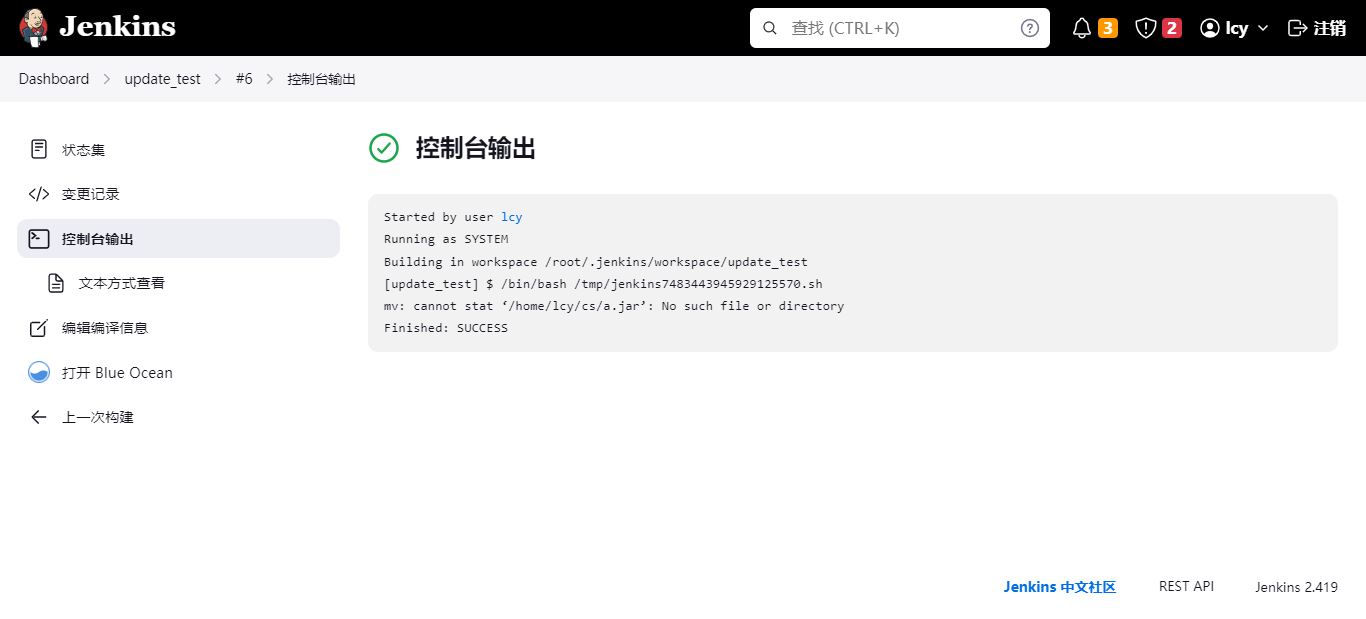Click the console terminal icon in sidebar
This screenshot has height=619, width=1366.
click(39, 238)
